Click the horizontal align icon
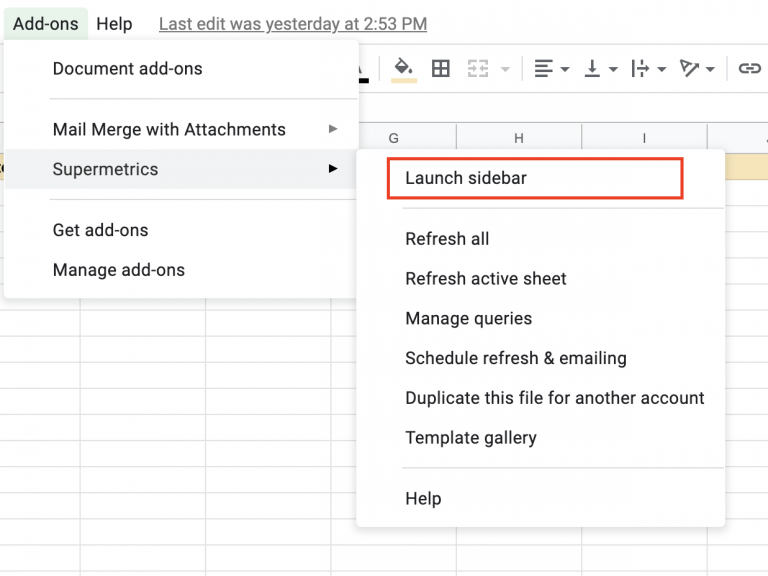Image resolution: width=768 pixels, height=576 pixels. [x=544, y=68]
